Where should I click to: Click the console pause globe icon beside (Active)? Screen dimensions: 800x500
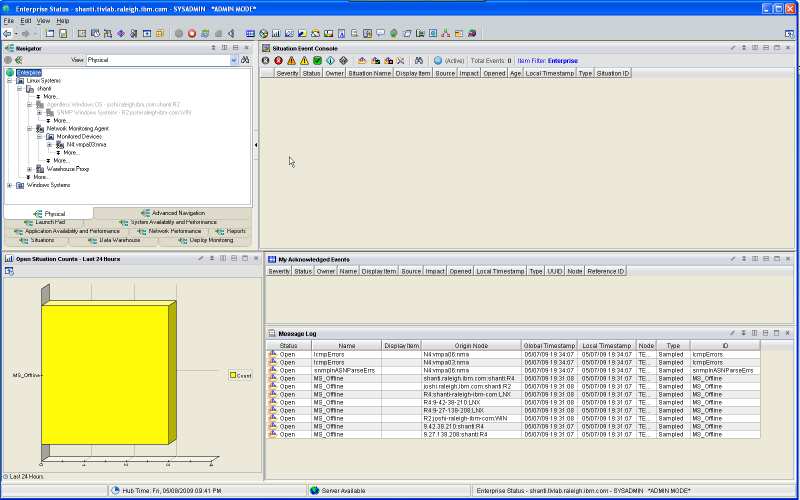(x=438, y=61)
